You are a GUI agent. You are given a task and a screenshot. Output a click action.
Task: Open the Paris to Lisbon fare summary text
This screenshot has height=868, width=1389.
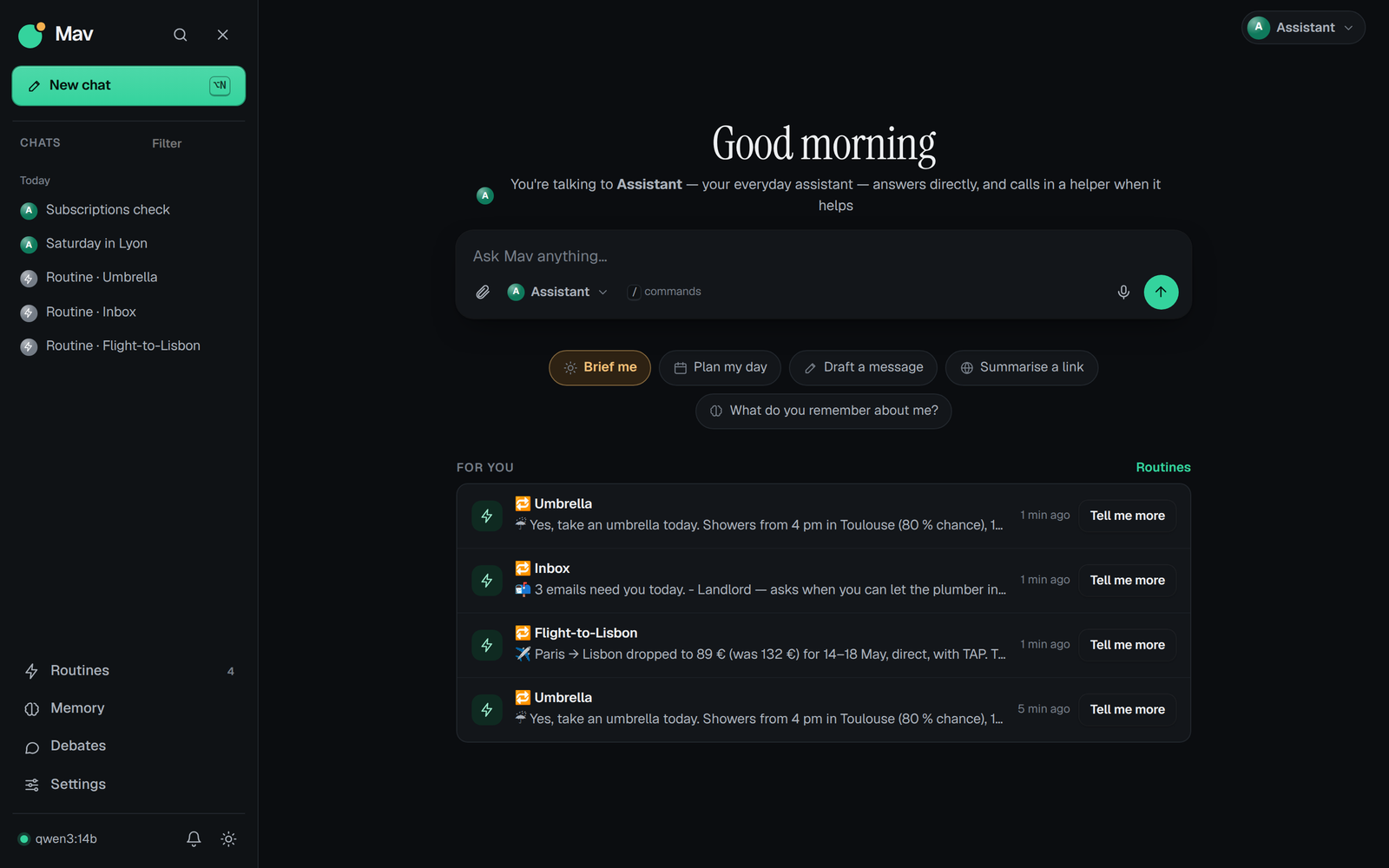point(760,654)
